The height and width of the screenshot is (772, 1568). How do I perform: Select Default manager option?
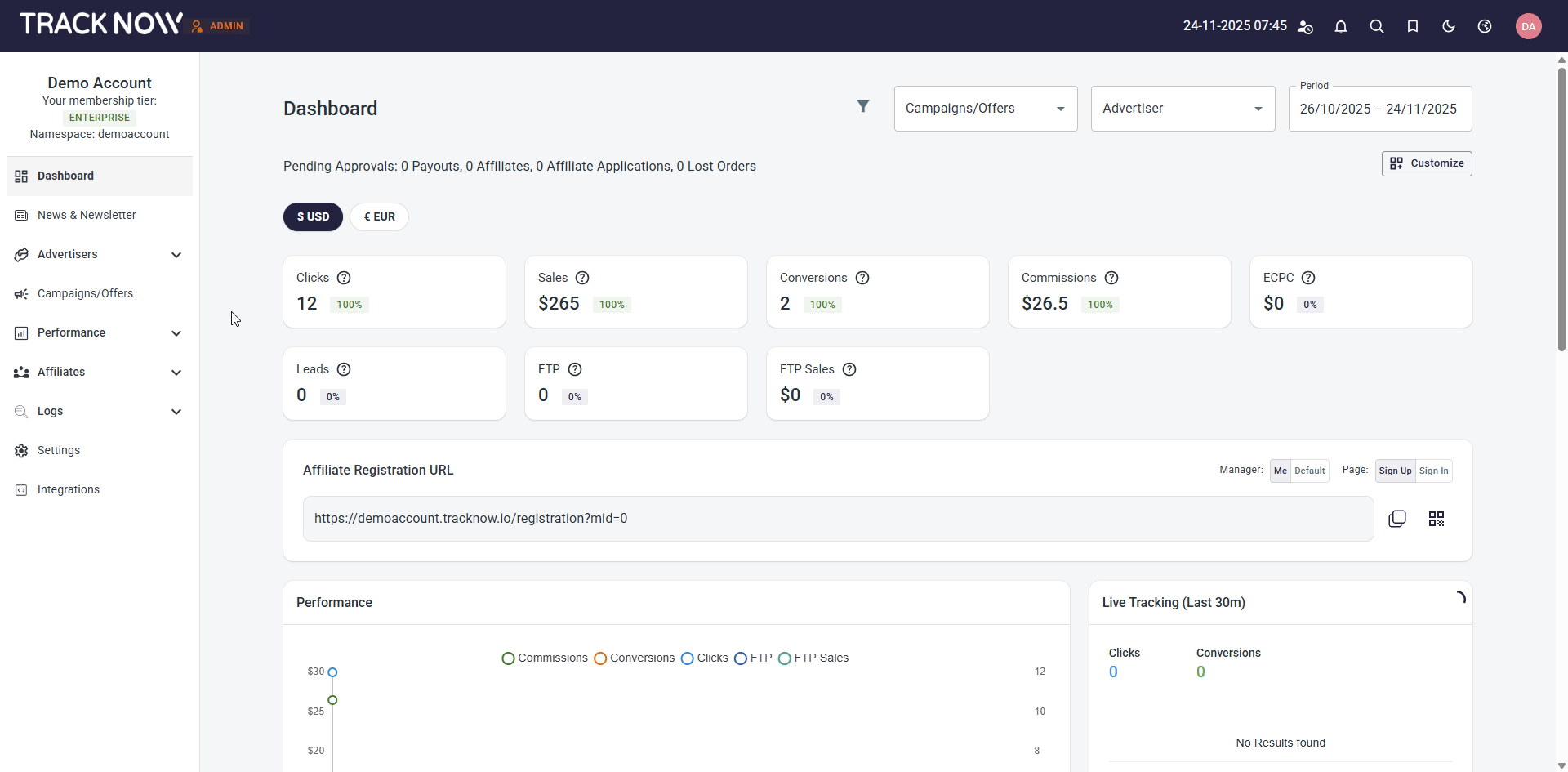(1309, 471)
